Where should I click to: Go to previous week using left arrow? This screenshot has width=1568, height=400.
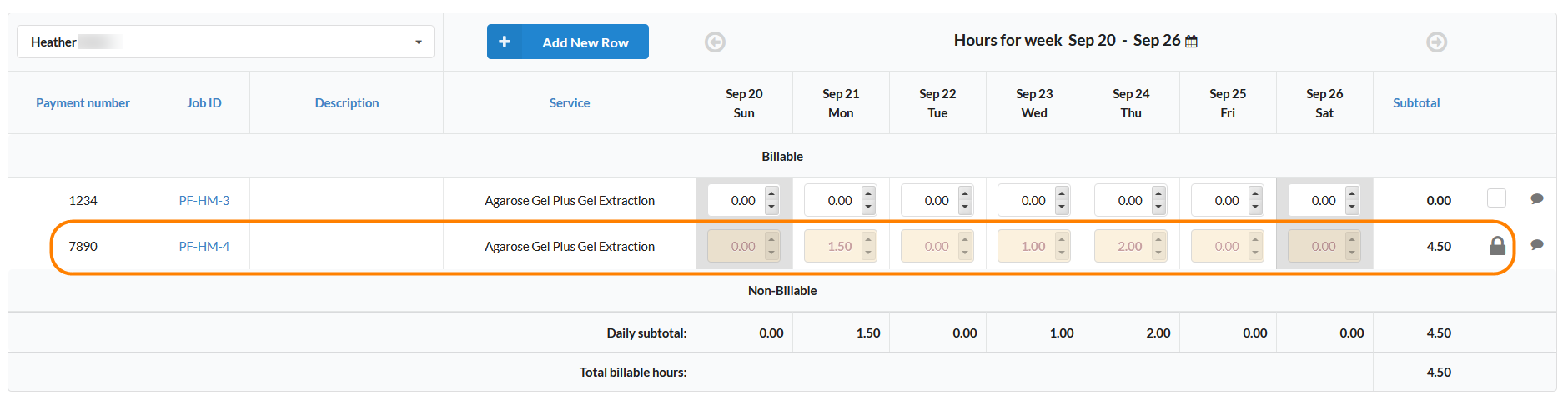pos(715,42)
